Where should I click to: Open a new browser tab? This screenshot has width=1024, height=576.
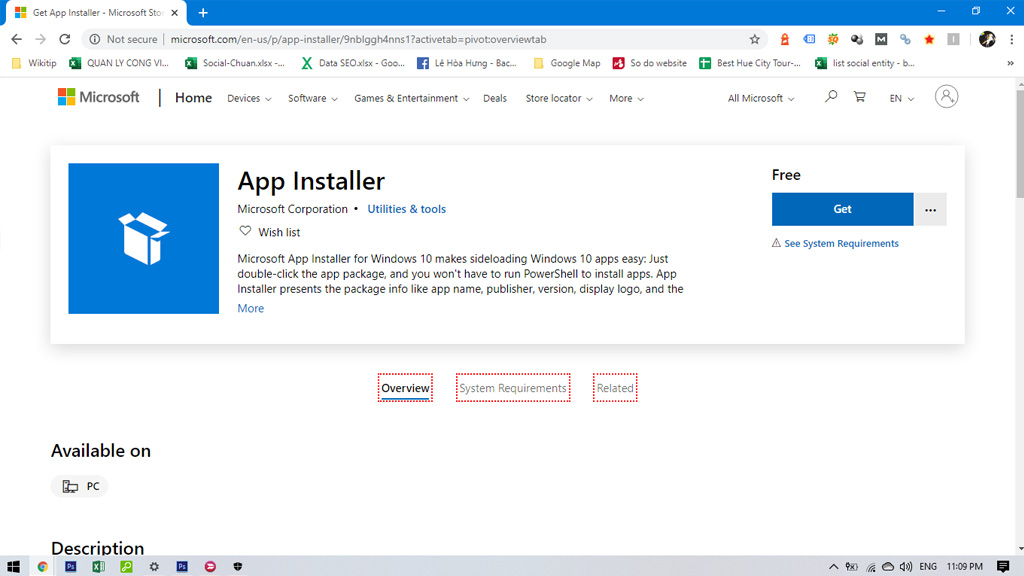[203, 12]
